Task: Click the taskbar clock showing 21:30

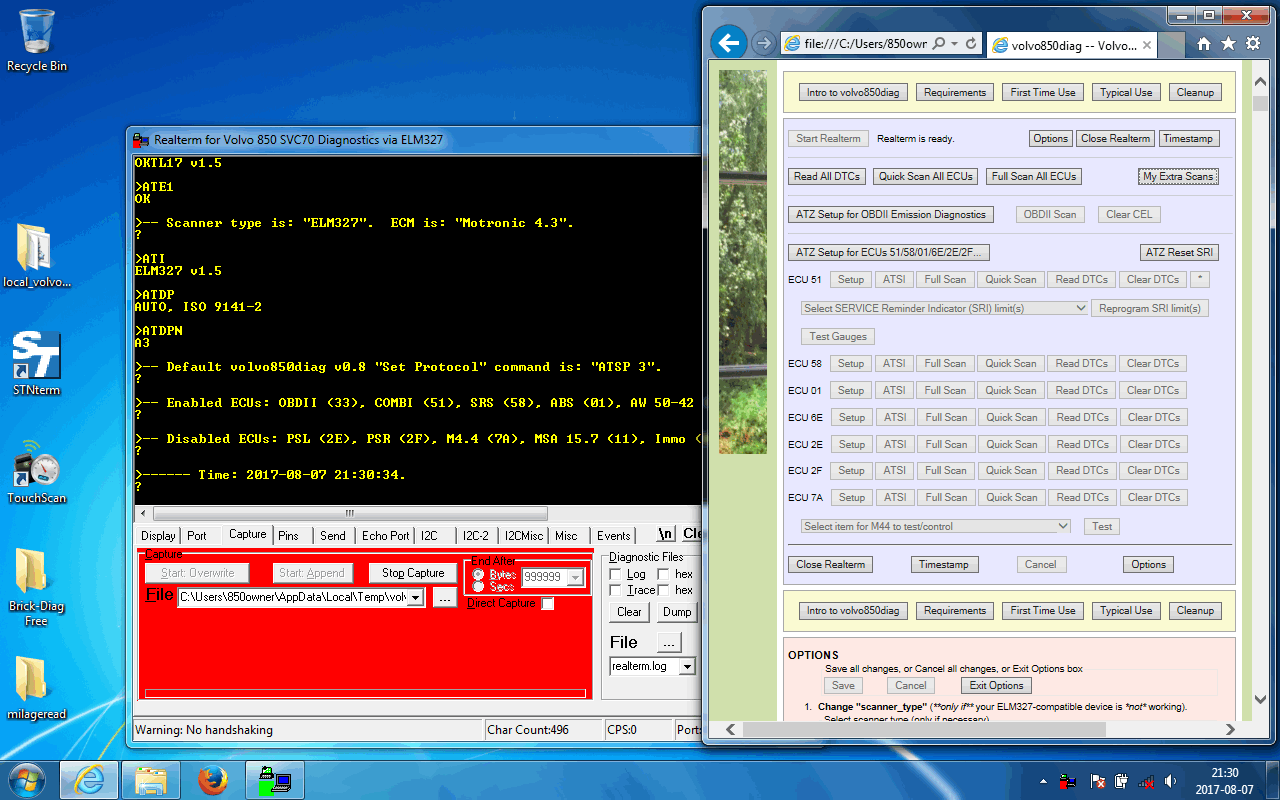Action: (x=1224, y=780)
